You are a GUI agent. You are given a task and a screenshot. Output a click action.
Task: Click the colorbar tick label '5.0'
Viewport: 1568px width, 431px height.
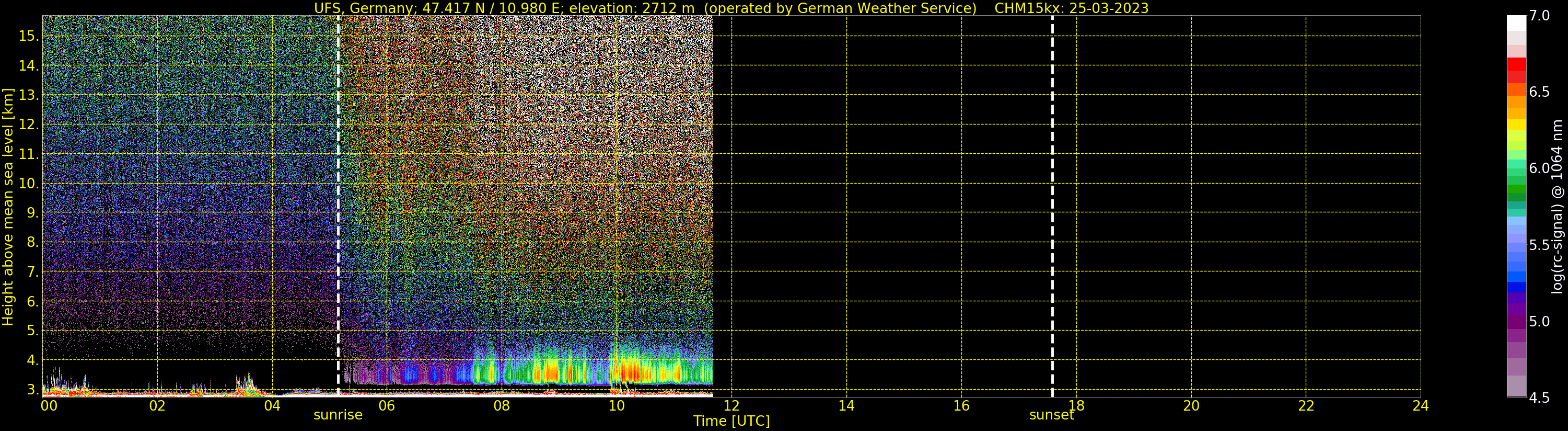1539,321
